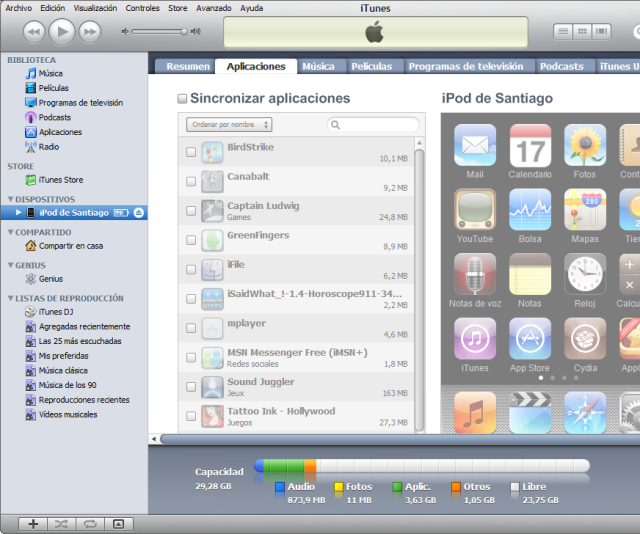Select the Notas de voz microphone icon
The width and height of the screenshot is (640, 534).
(x=475, y=274)
